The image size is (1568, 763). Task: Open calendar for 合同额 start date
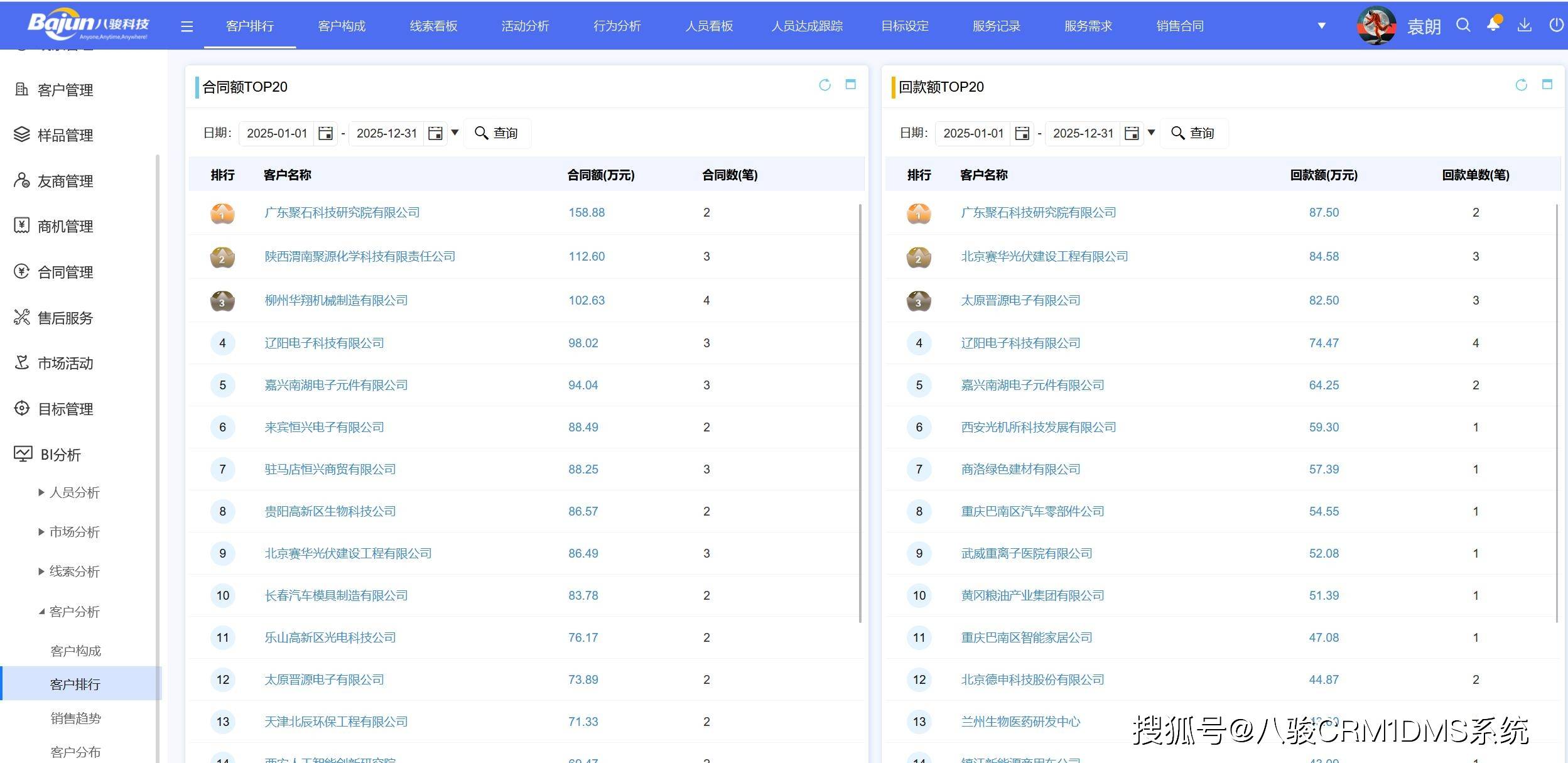[325, 133]
